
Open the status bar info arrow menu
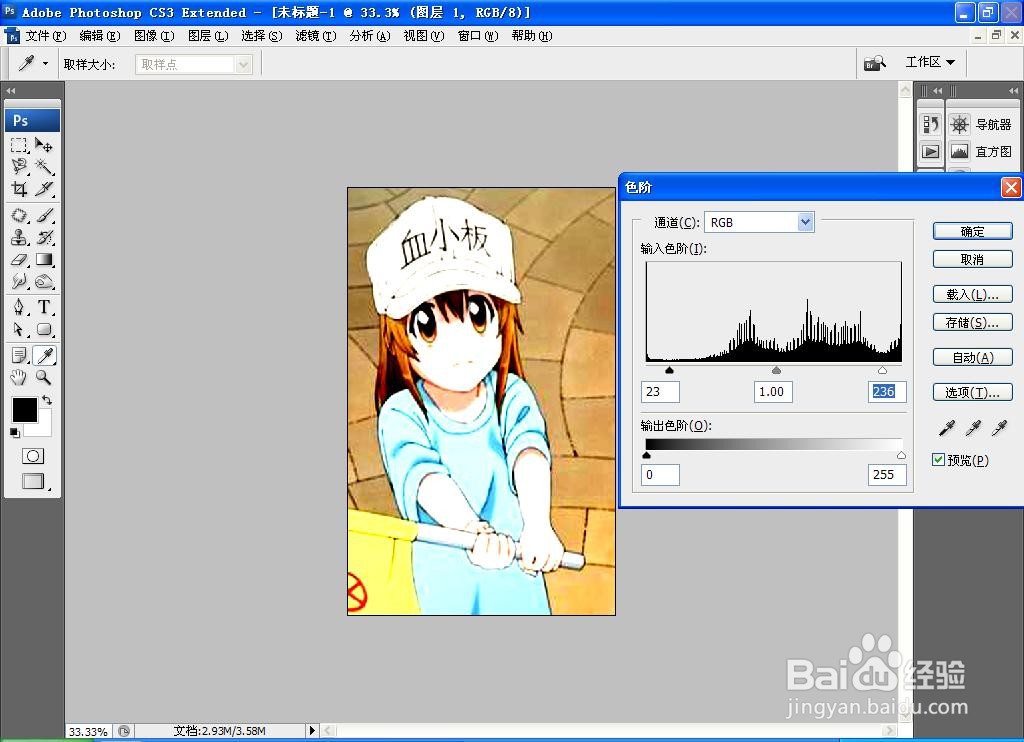312,730
